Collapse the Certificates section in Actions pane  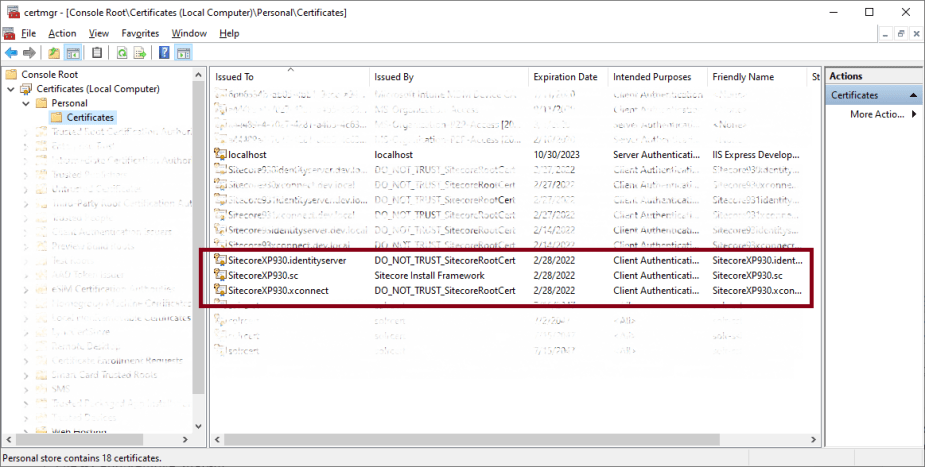pyautogui.click(x=914, y=95)
